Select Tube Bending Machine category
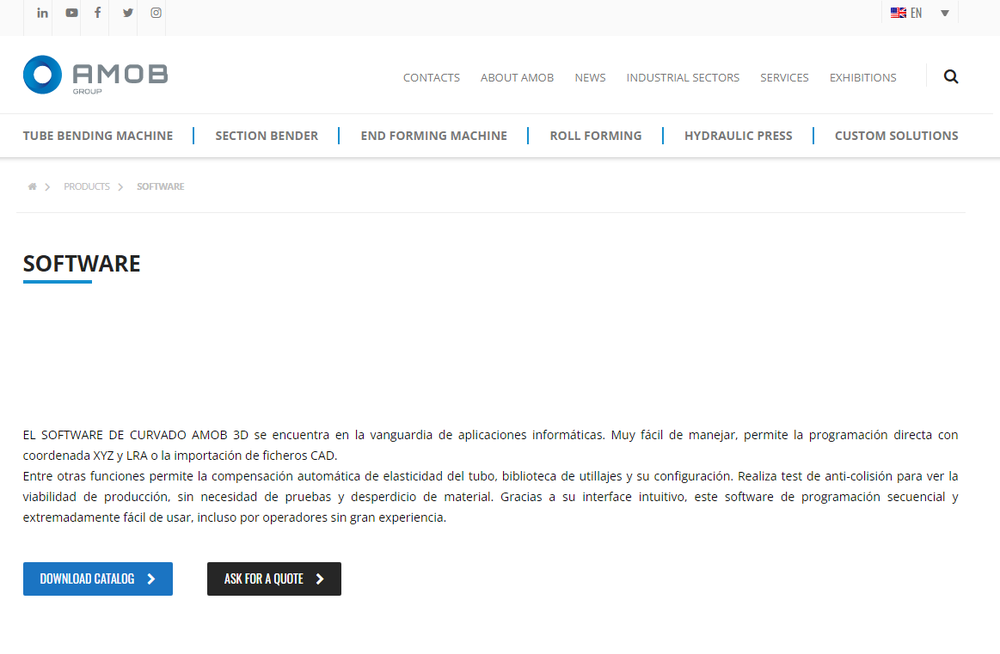Image resolution: width=1000 pixels, height=654 pixels. pyautogui.click(x=98, y=135)
